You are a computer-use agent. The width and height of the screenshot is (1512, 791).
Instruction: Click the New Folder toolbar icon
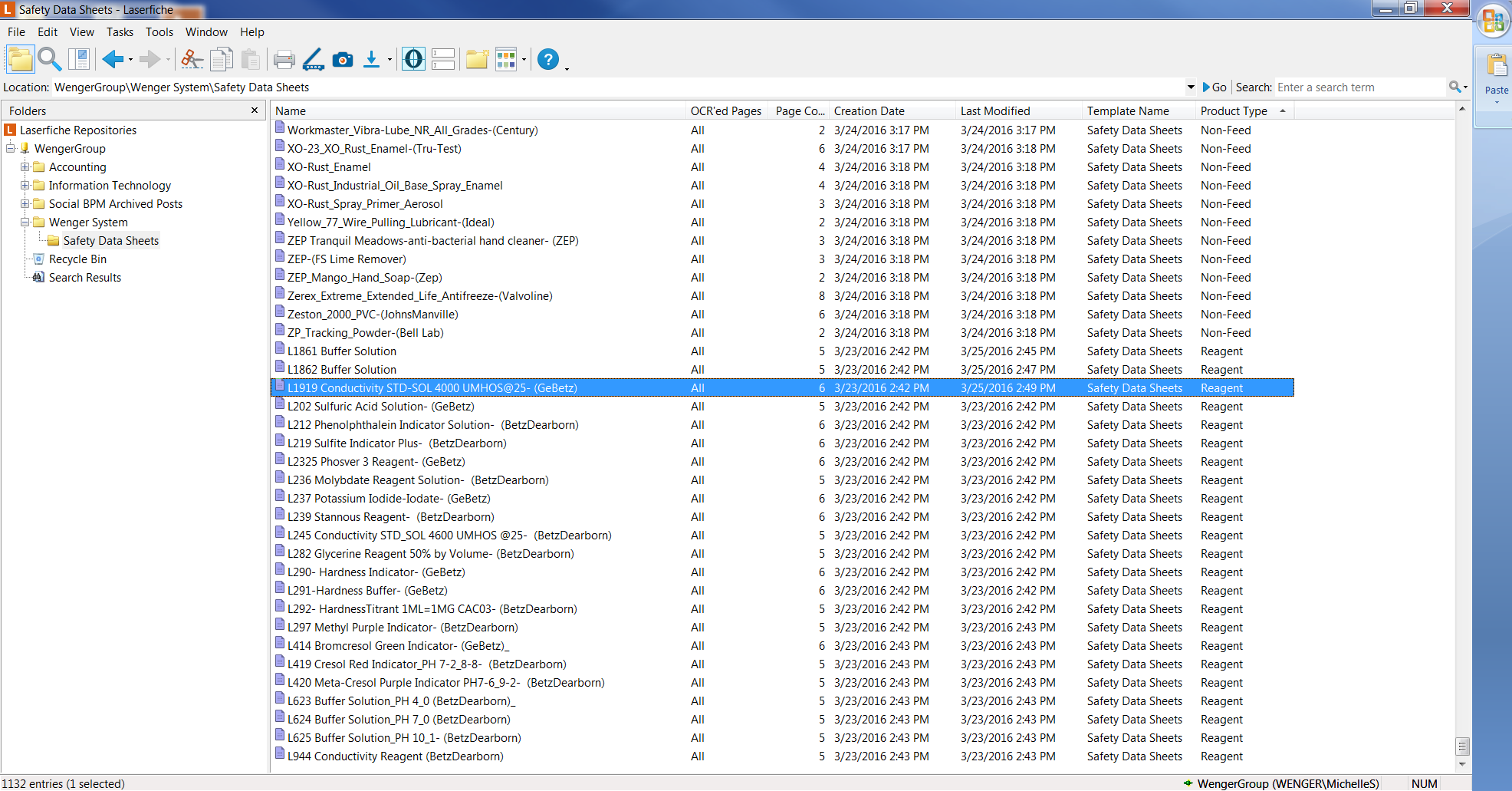pos(477,59)
